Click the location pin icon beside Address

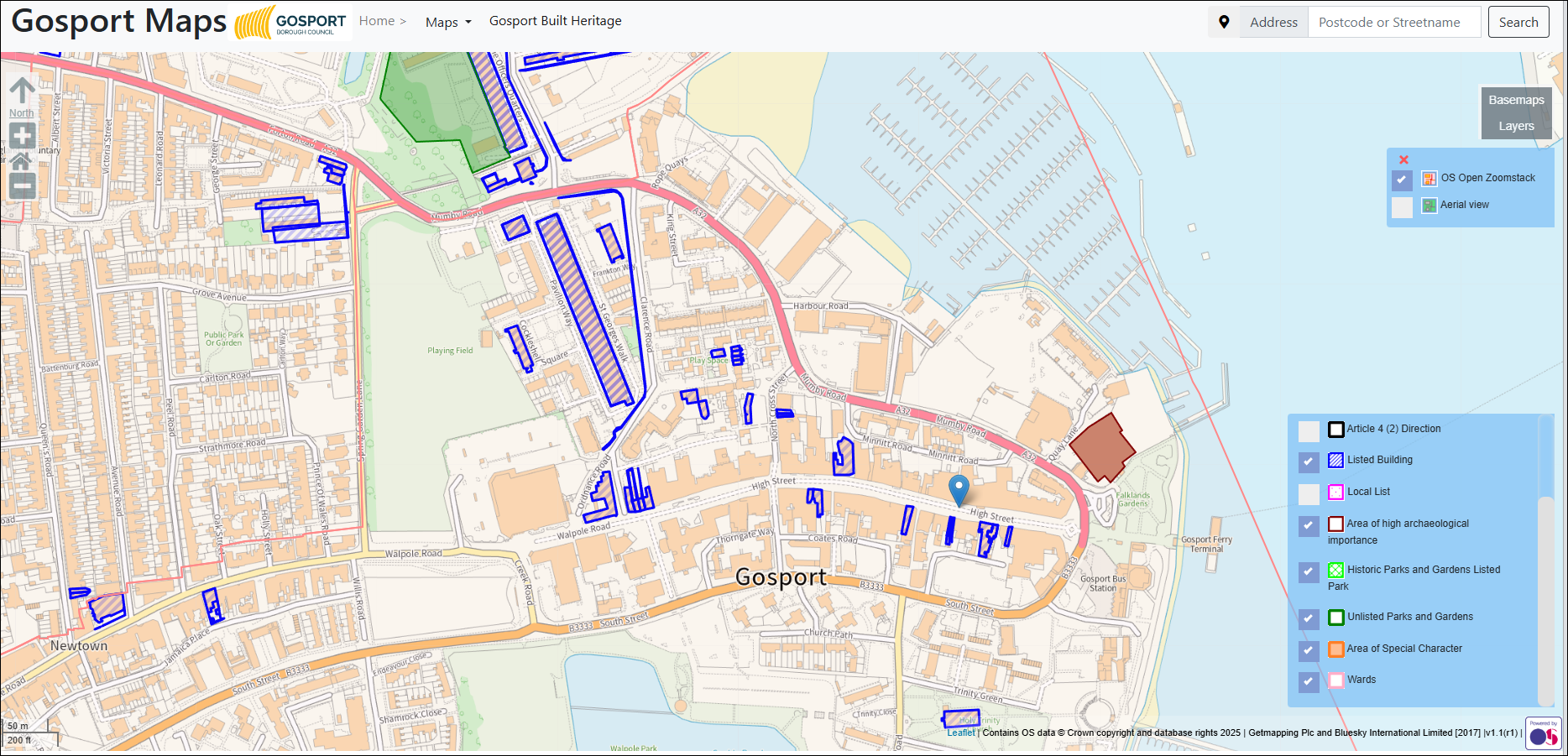[1224, 23]
